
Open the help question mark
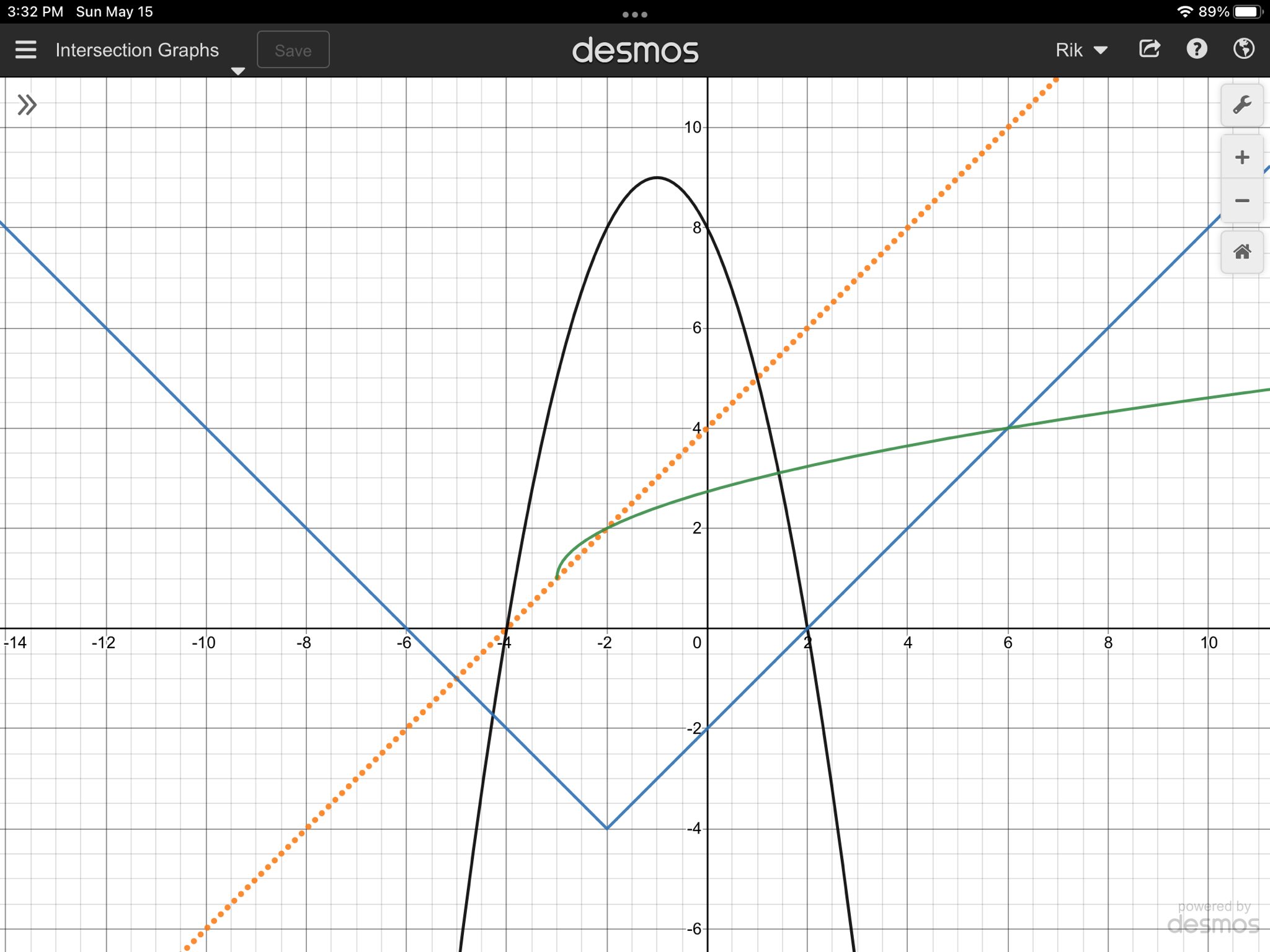point(1196,49)
